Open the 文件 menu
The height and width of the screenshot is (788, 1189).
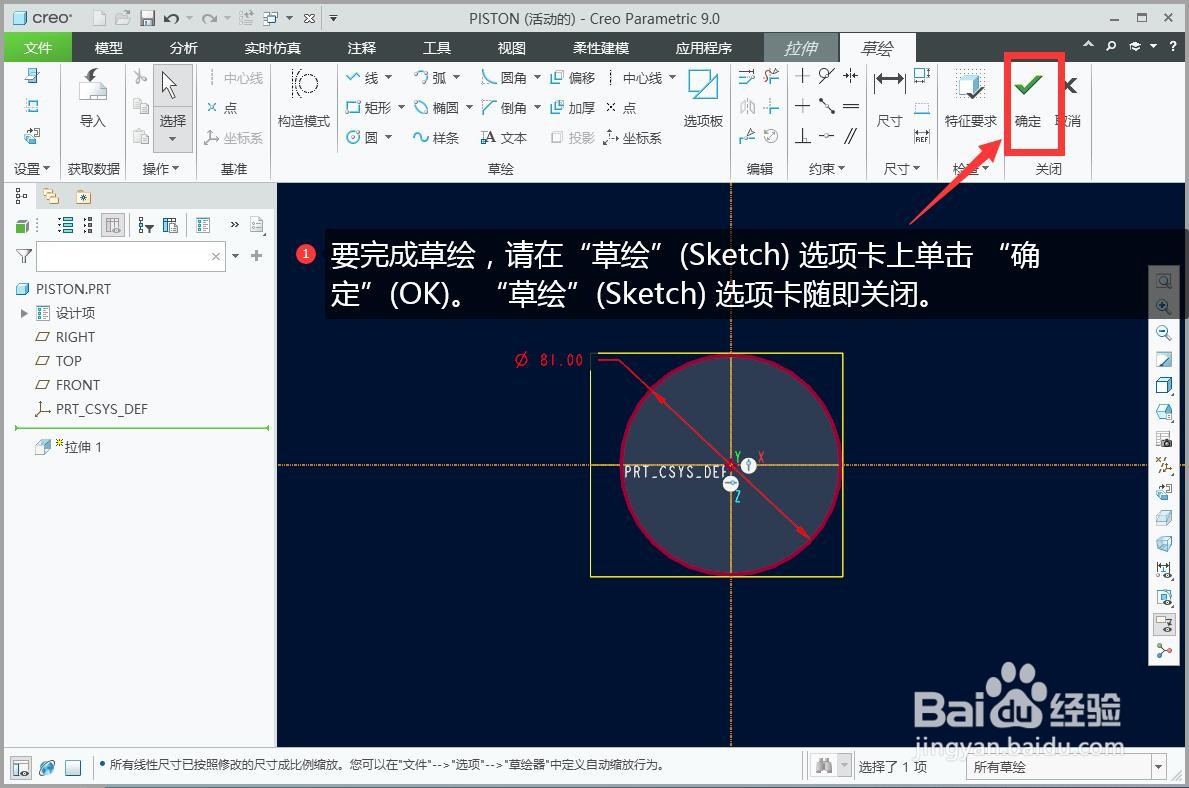point(38,48)
